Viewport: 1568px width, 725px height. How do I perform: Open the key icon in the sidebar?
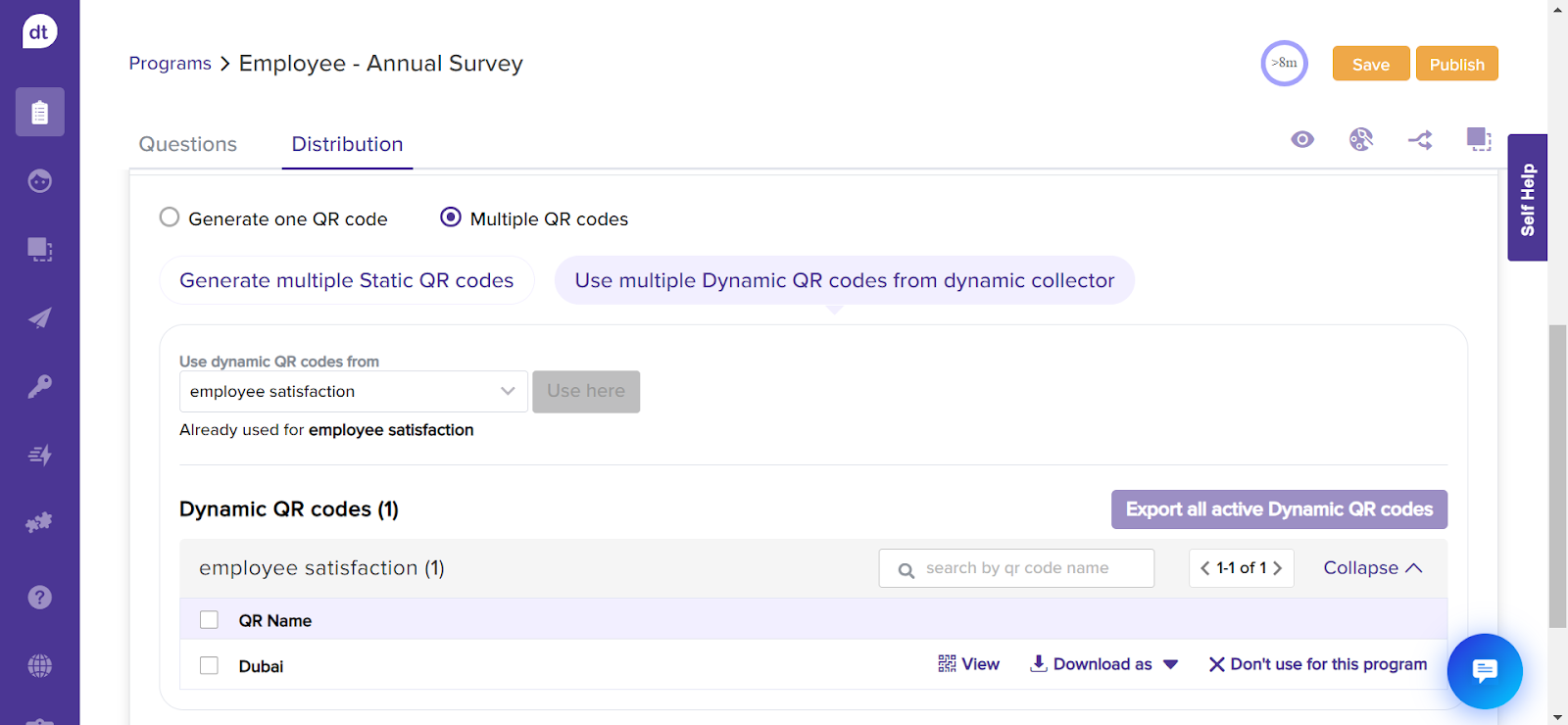click(39, 386)
